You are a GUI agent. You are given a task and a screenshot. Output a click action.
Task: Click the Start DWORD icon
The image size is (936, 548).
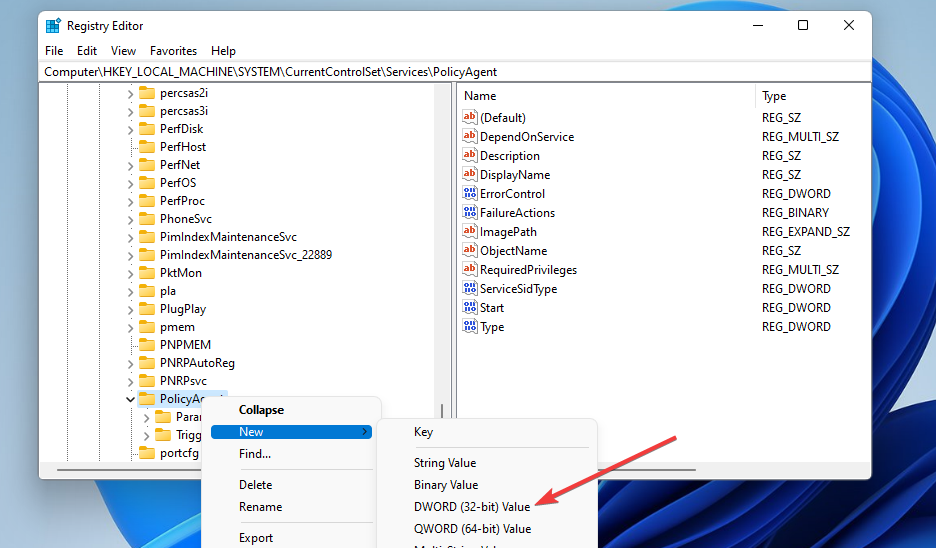(470, 307)
